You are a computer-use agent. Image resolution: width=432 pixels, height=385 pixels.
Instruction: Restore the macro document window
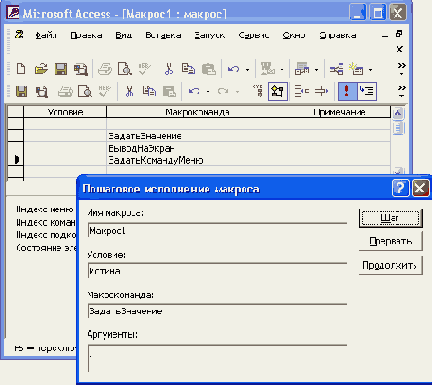[x=399, y=34]
